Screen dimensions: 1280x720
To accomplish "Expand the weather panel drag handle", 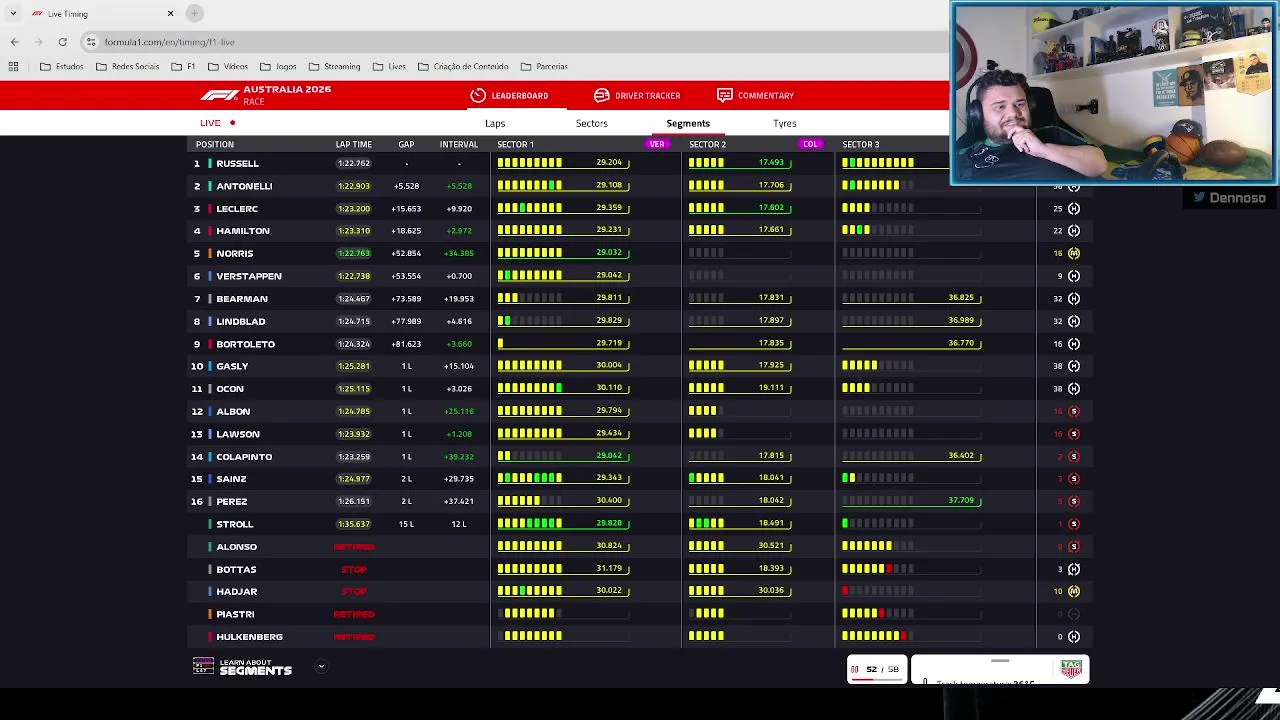I will 999,661.
